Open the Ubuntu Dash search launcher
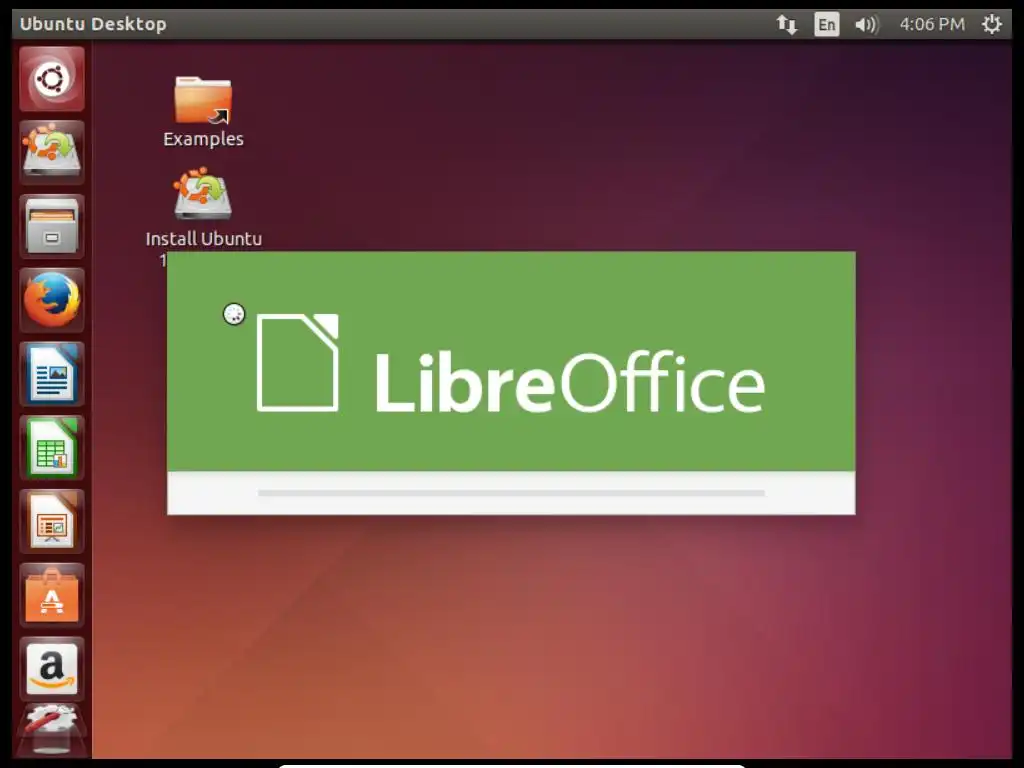1024x768 pixels. (x=52, y=79)
